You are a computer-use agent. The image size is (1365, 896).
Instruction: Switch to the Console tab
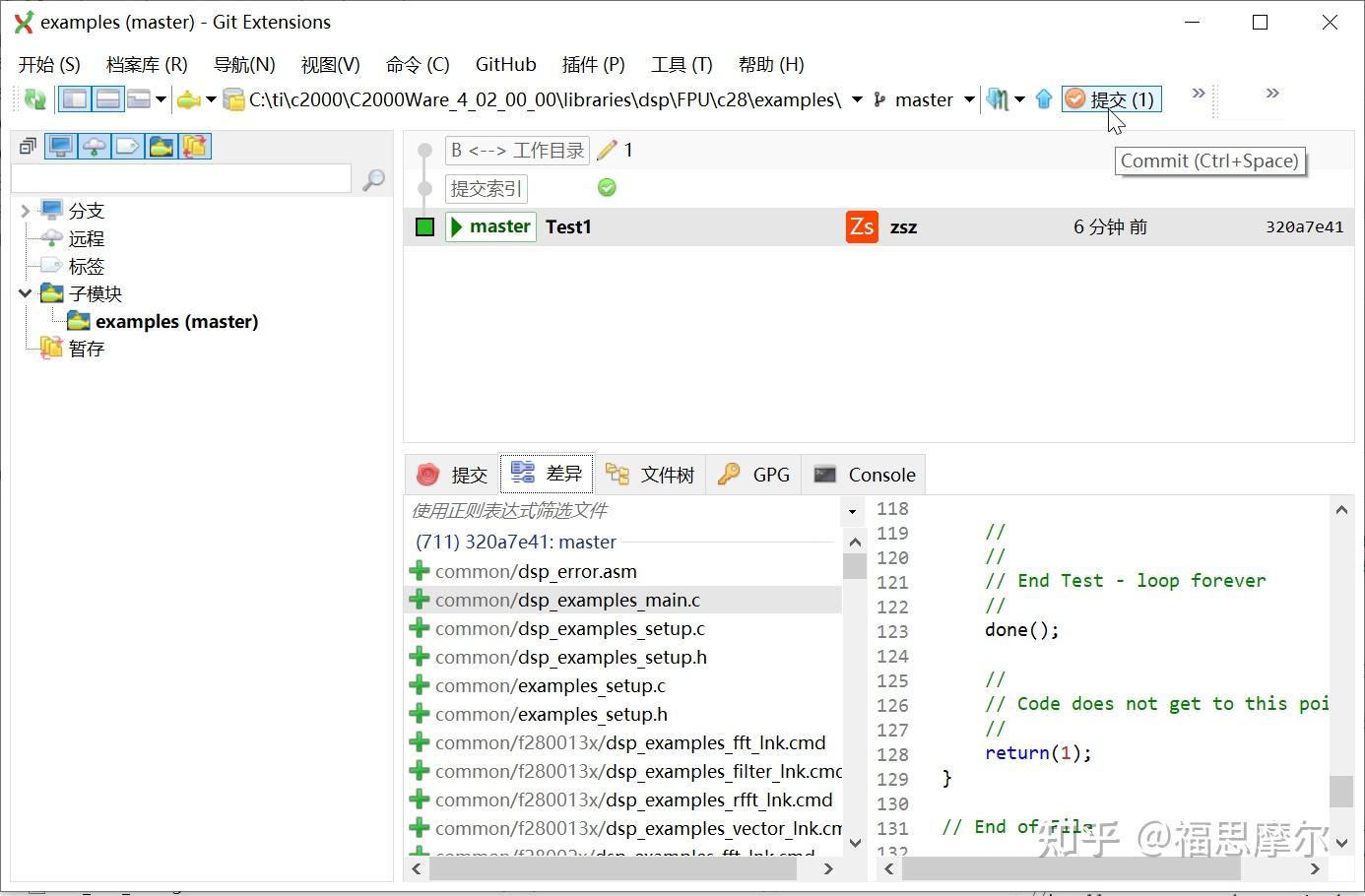coord(864,475)
